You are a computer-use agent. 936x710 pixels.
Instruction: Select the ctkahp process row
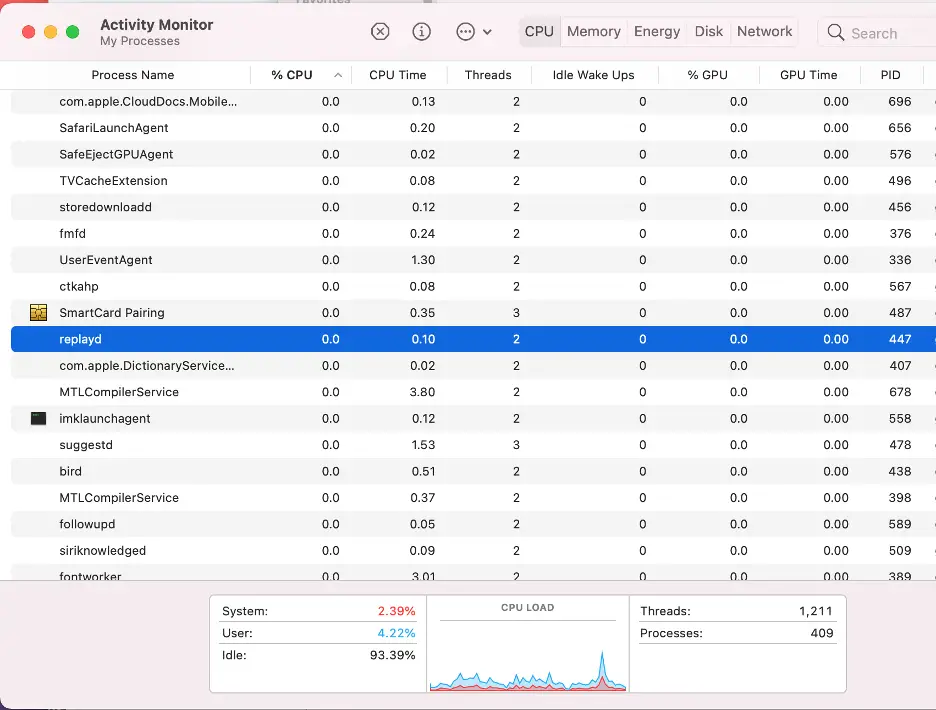pos(473,286)
